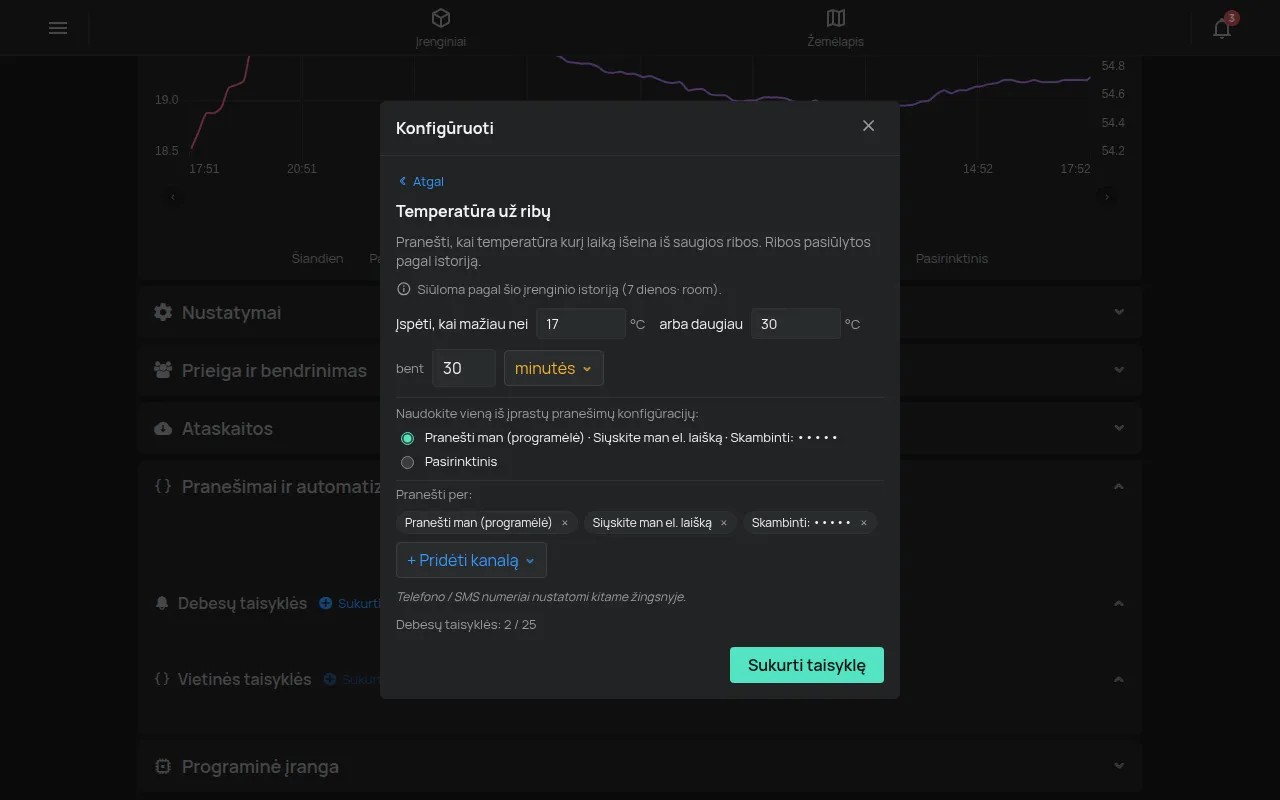1280x800 pixels.
Task: Click the duration field before 'minutės'
Action: (464, 368)
